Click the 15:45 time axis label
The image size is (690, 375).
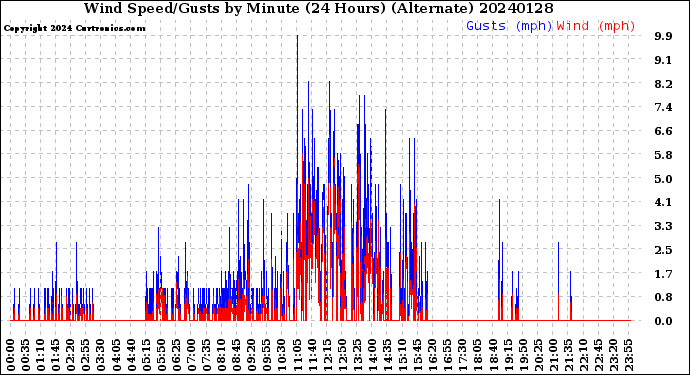[417, 354]
